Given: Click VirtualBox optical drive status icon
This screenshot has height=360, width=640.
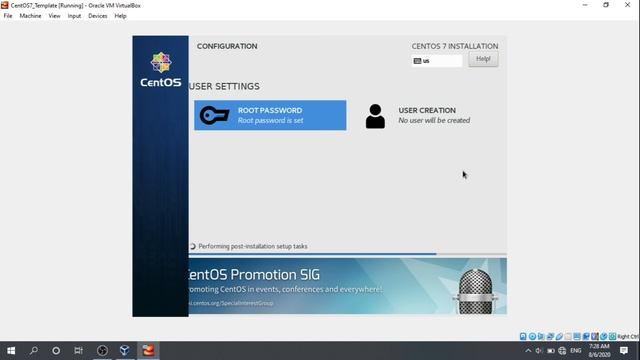Looking at the screenshot, I should (532, 336).
